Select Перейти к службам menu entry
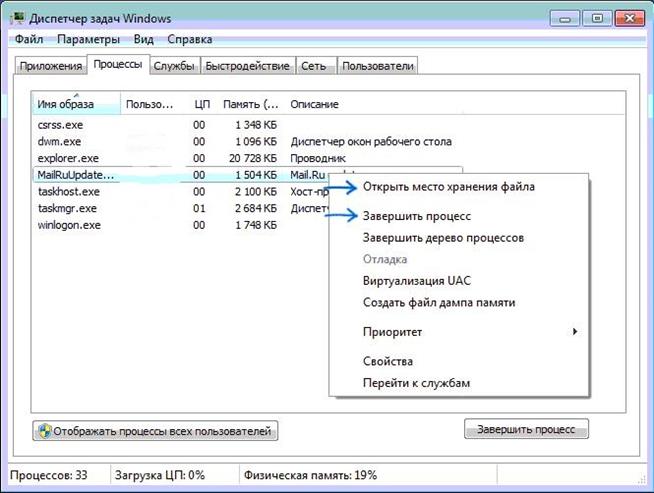 click(416, 383)
